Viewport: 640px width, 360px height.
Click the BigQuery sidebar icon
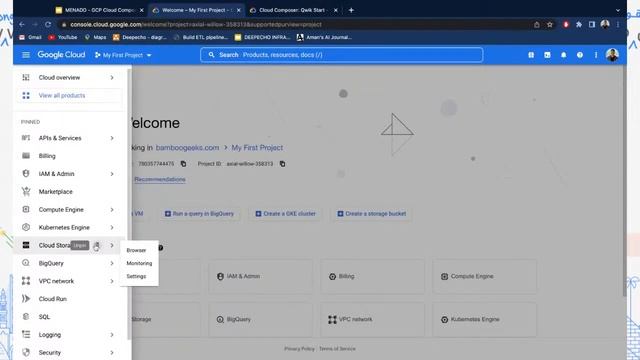(26, 263)
